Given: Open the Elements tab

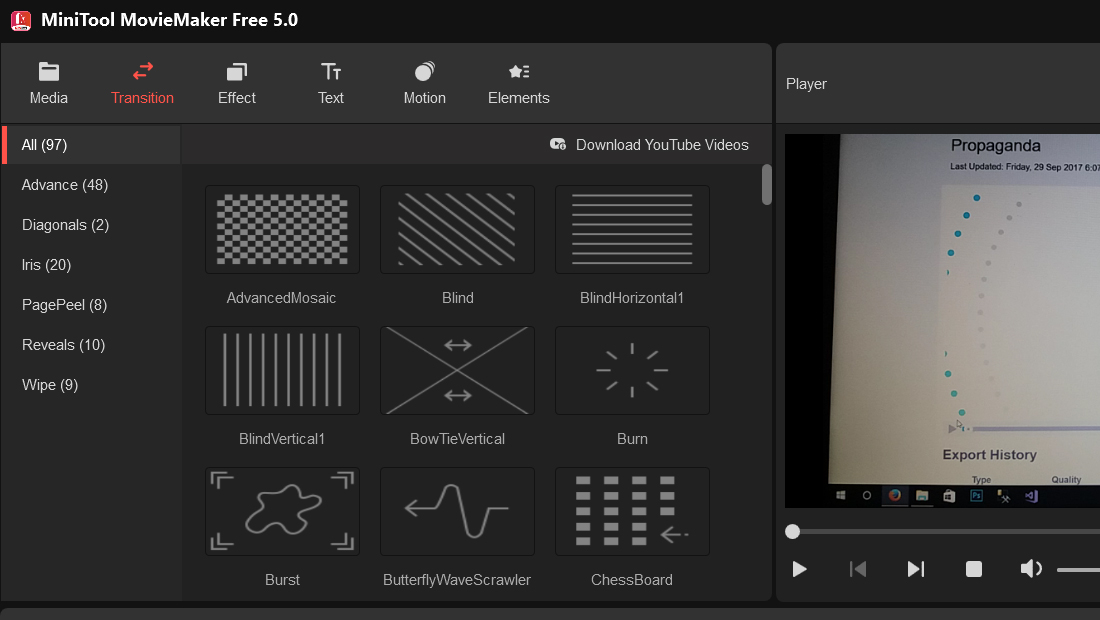Looking at the screenshot, I should pyautogui.click(x=518, y=83).
